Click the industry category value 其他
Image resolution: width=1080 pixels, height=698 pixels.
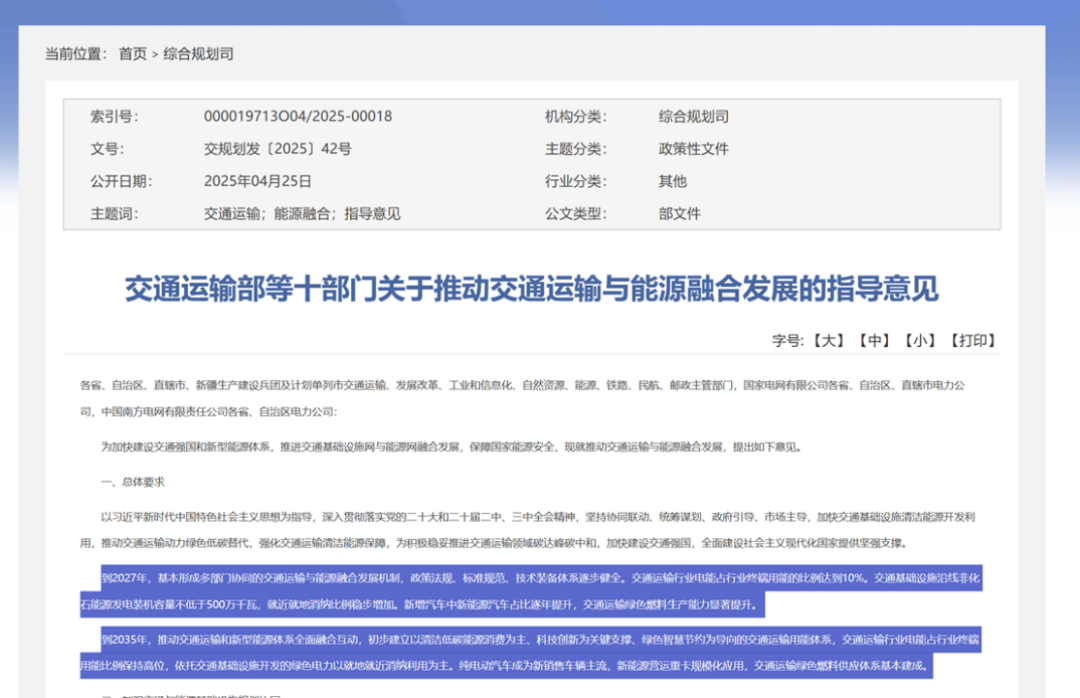point(672,181)
